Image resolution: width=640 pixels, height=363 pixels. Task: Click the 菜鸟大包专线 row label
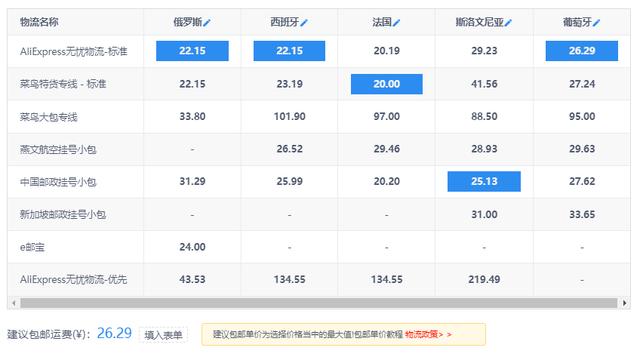[x=49, y=117]
